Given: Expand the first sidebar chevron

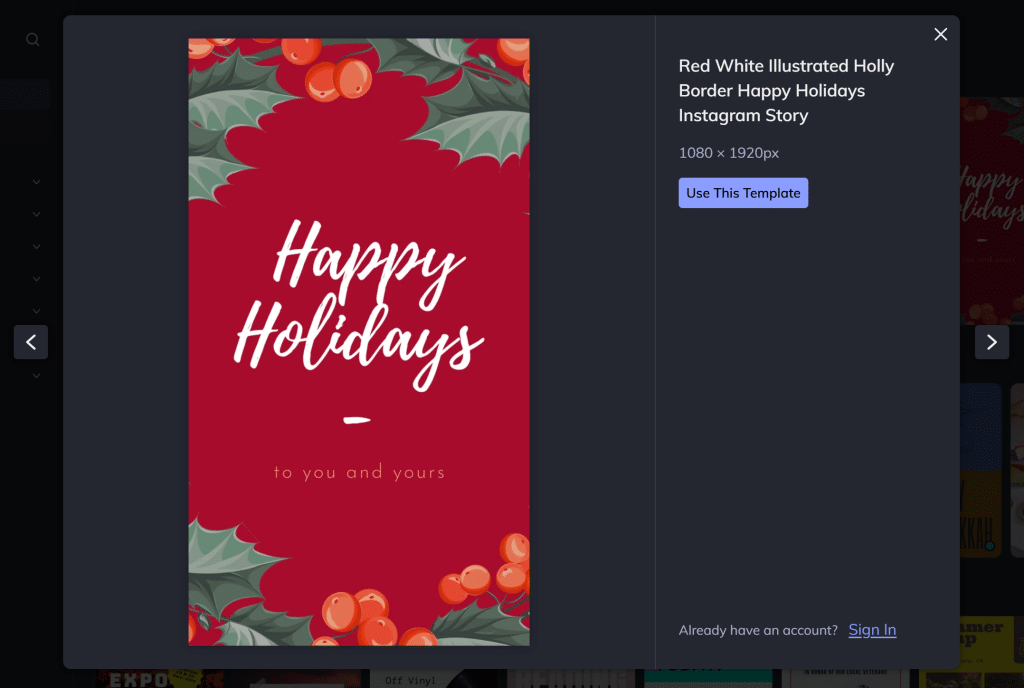Looking at the screenshot, I should pos(36,182).
